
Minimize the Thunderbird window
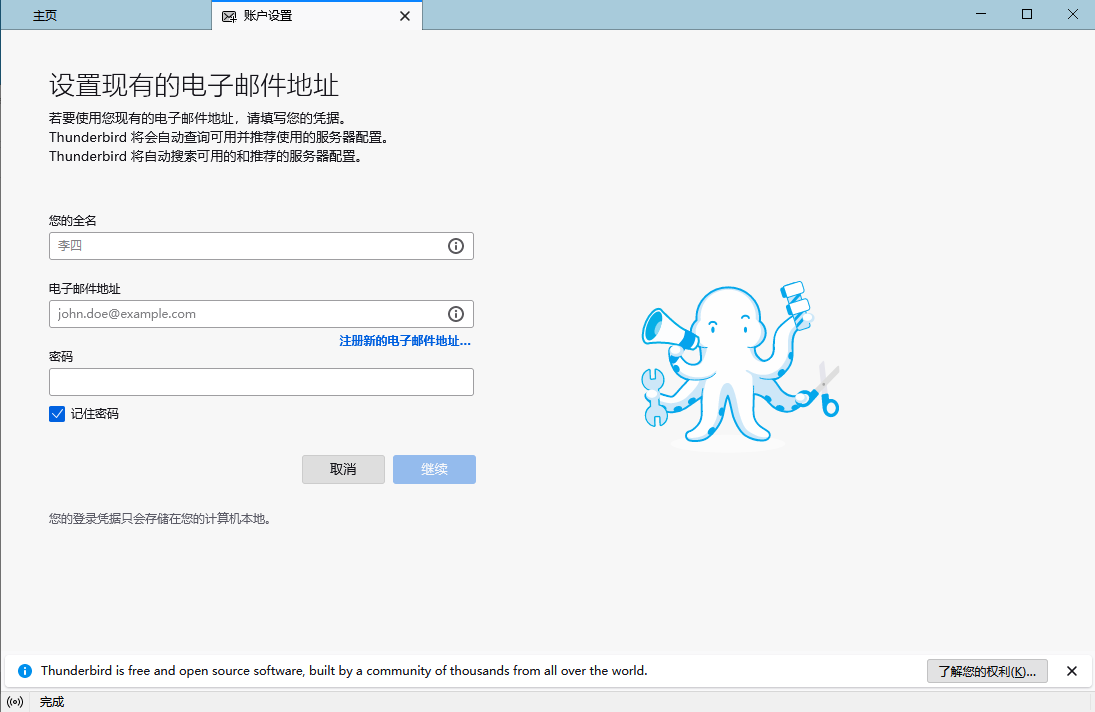click(981, 14)
